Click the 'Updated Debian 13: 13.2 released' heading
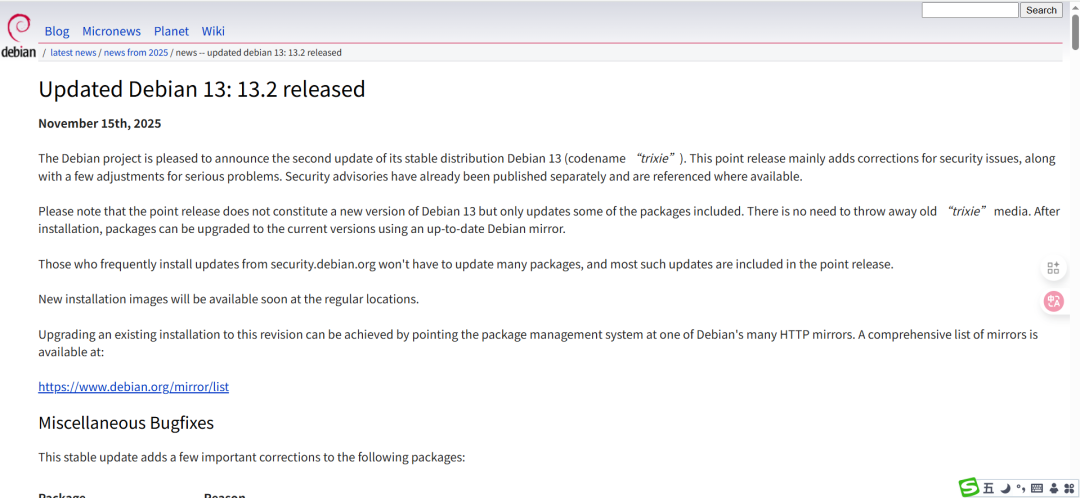Image resolution: width=1080 pixels, height=498 pixels. 202,89
